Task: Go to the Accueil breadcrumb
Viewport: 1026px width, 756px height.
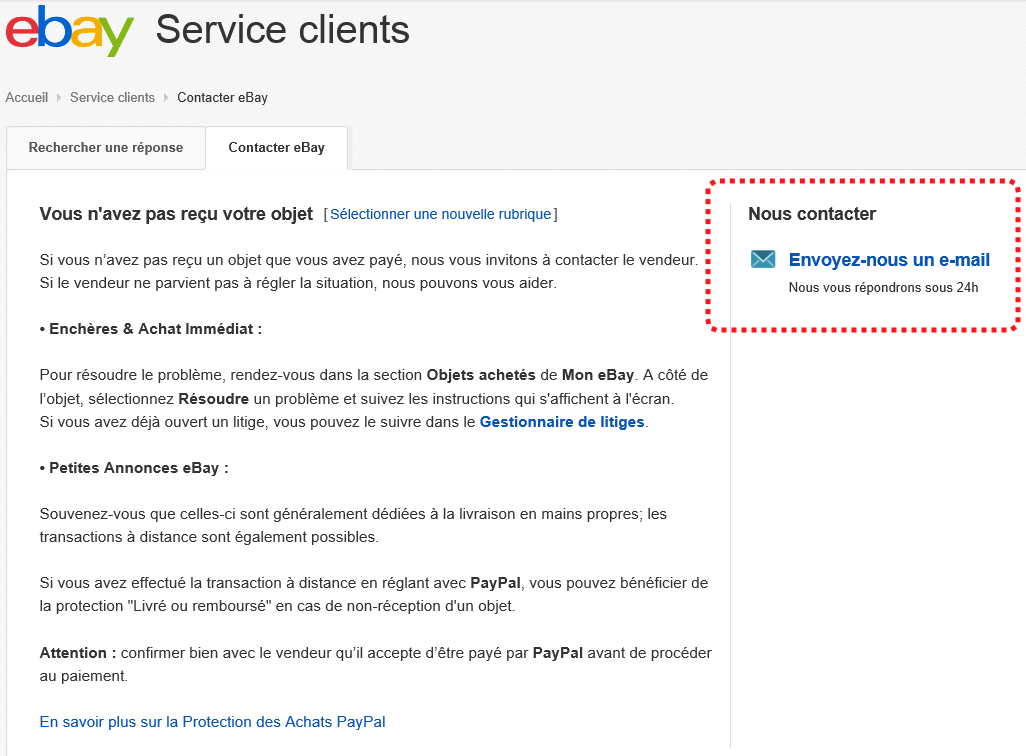Action: pyautogui.click(x=27, y=98)
